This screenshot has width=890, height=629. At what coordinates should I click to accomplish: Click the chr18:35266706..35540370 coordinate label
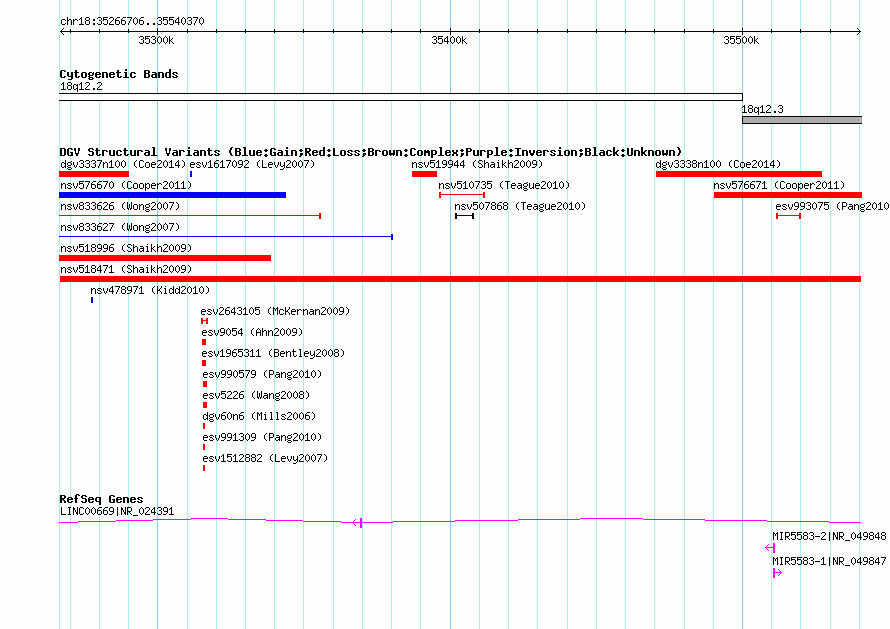pos(132,21)
